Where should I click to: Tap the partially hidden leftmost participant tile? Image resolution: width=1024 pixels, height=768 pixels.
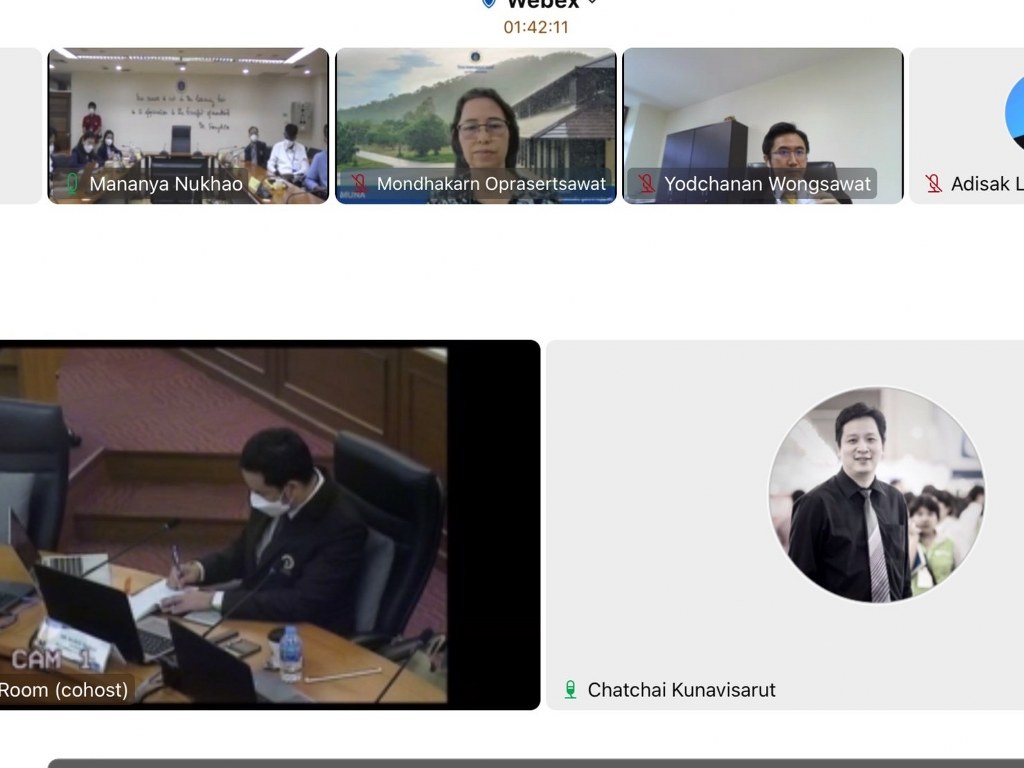(20, 125)
